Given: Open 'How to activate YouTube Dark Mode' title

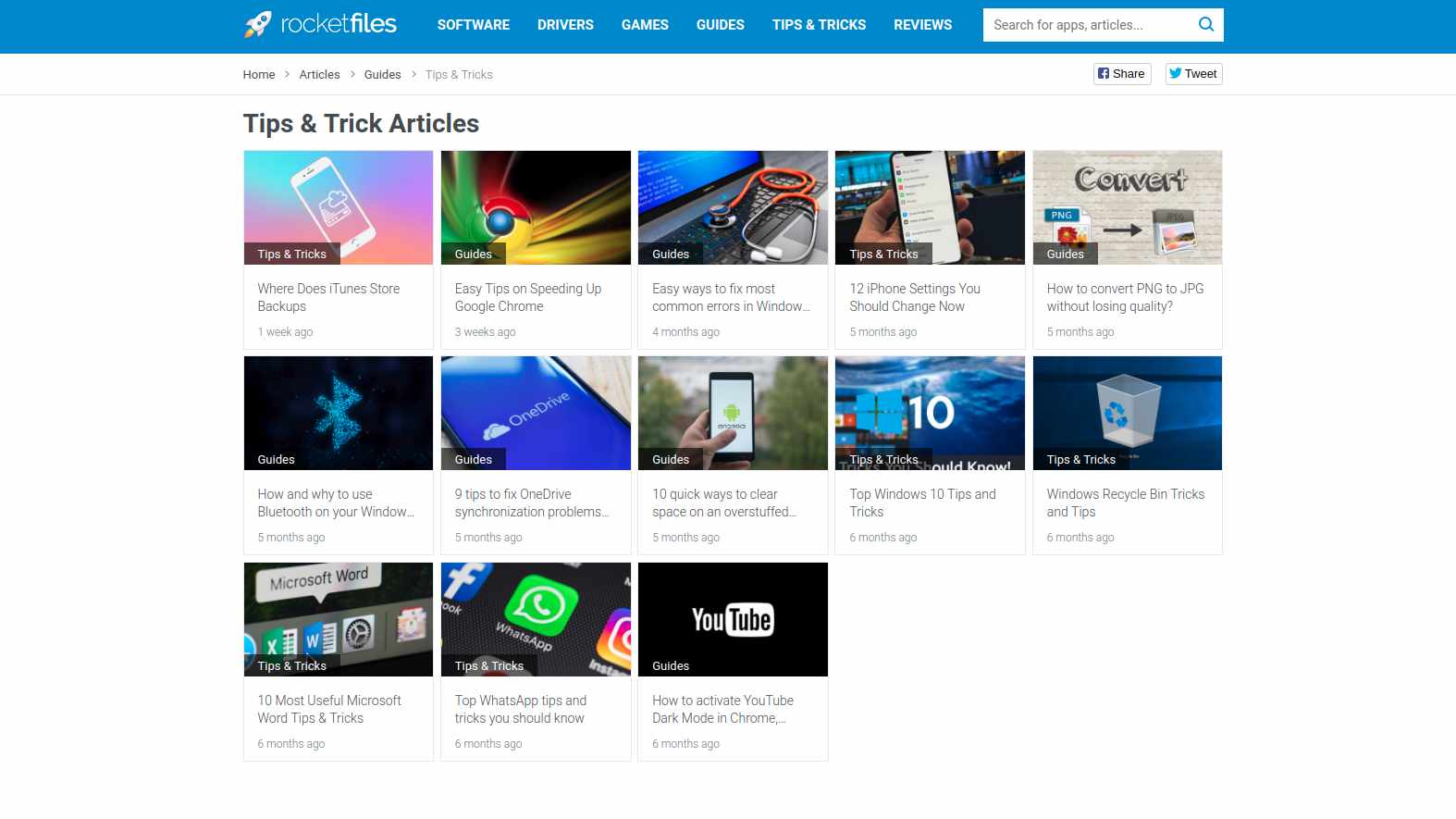Looking at the screenshot, I should point(722,709).
